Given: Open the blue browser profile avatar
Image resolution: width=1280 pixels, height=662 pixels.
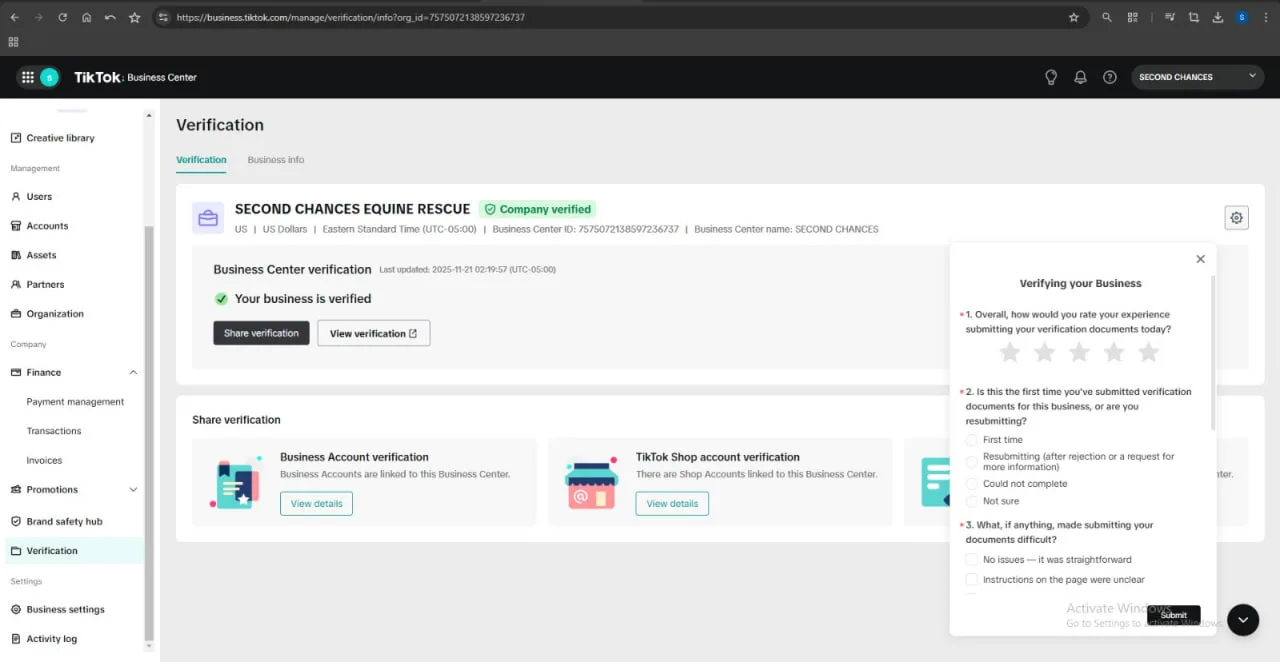Looking at the screenshot, I should (x=1242, y=17).
